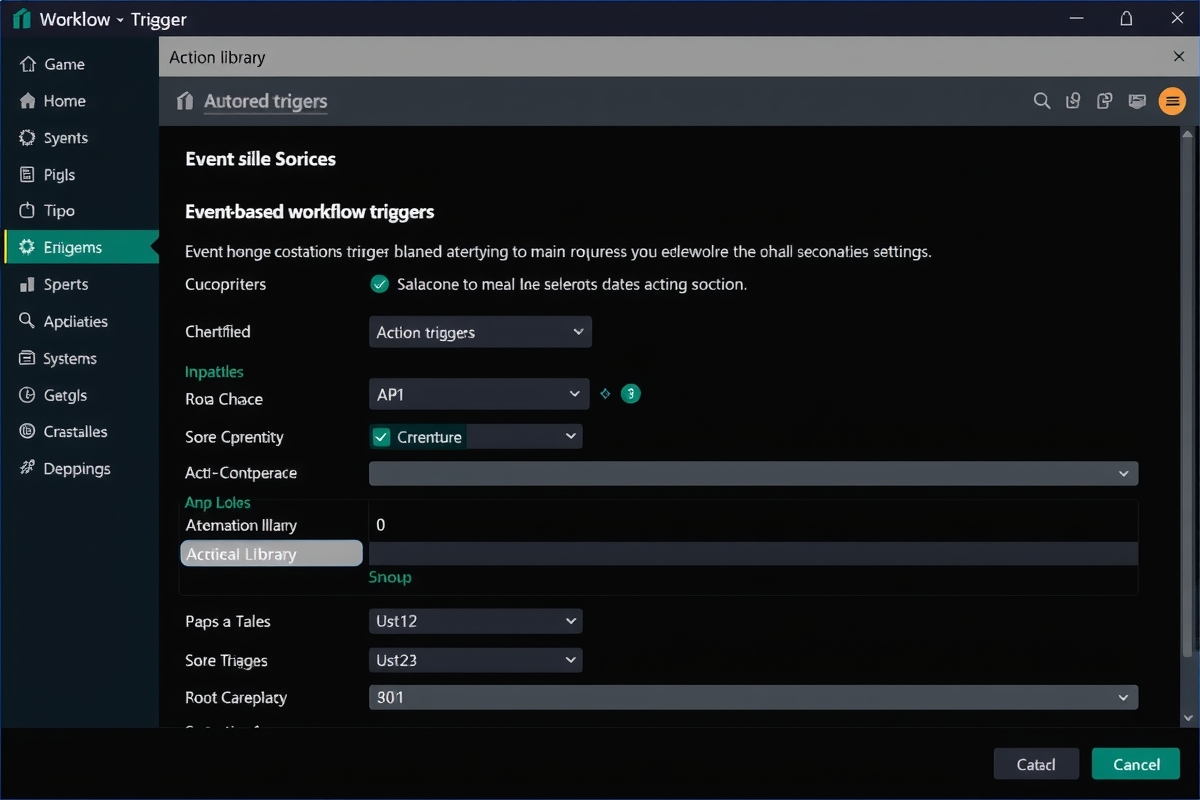Click the scrollbar down arrow
1200x800 pixels.
tap(1188, 717)
